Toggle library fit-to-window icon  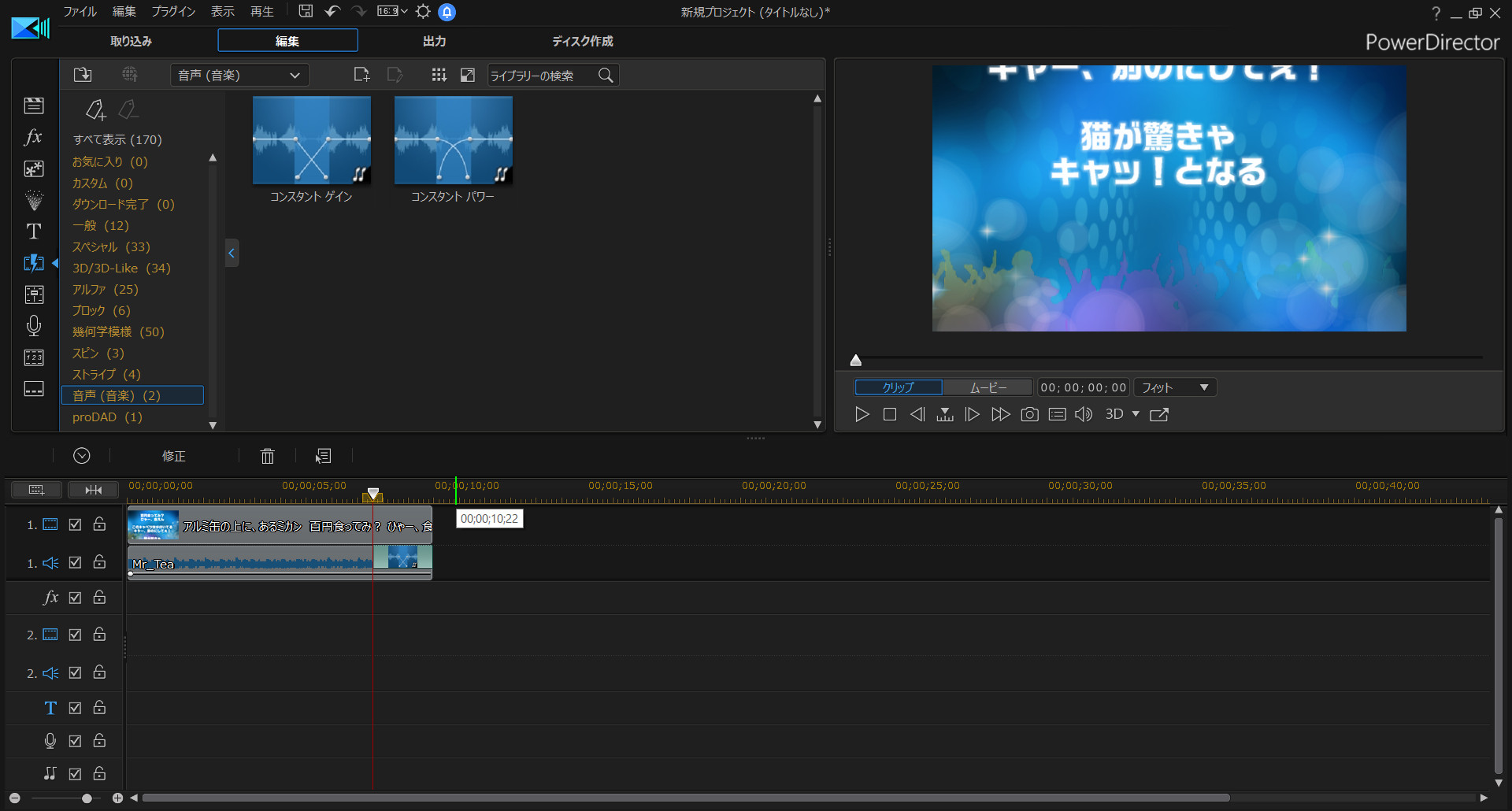(x=468, y=75)
